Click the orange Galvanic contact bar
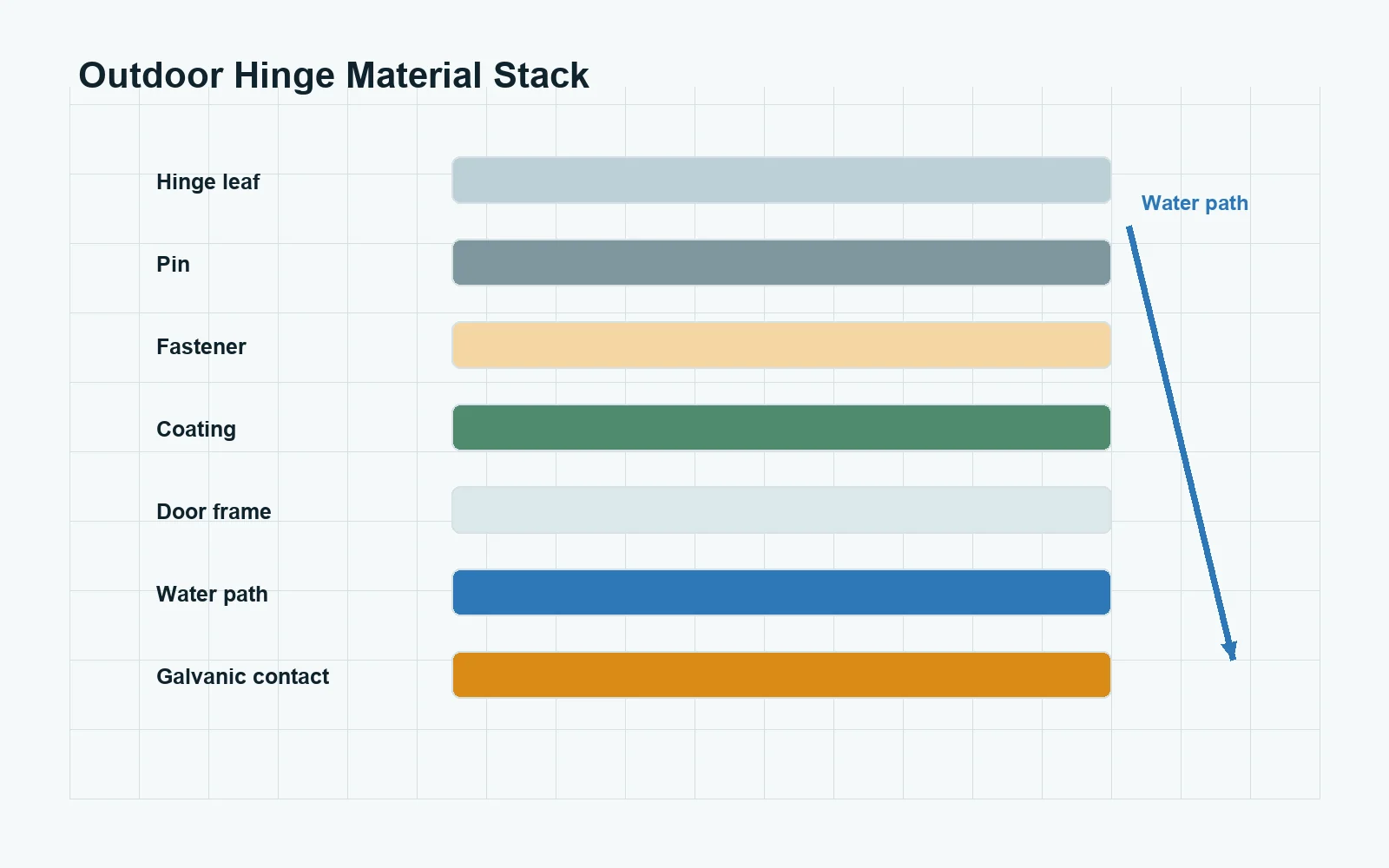 pyautogui.click(x=781, y=675)
